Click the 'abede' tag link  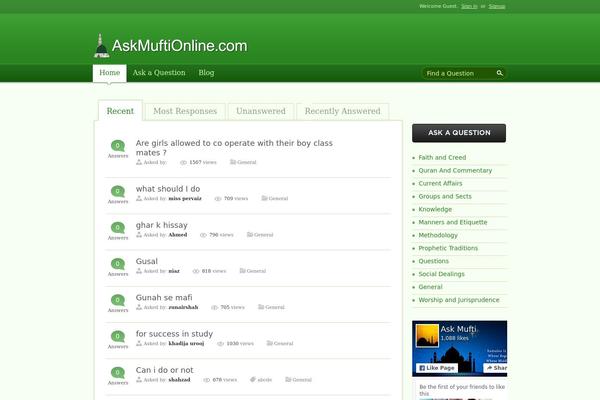(264, 380)
